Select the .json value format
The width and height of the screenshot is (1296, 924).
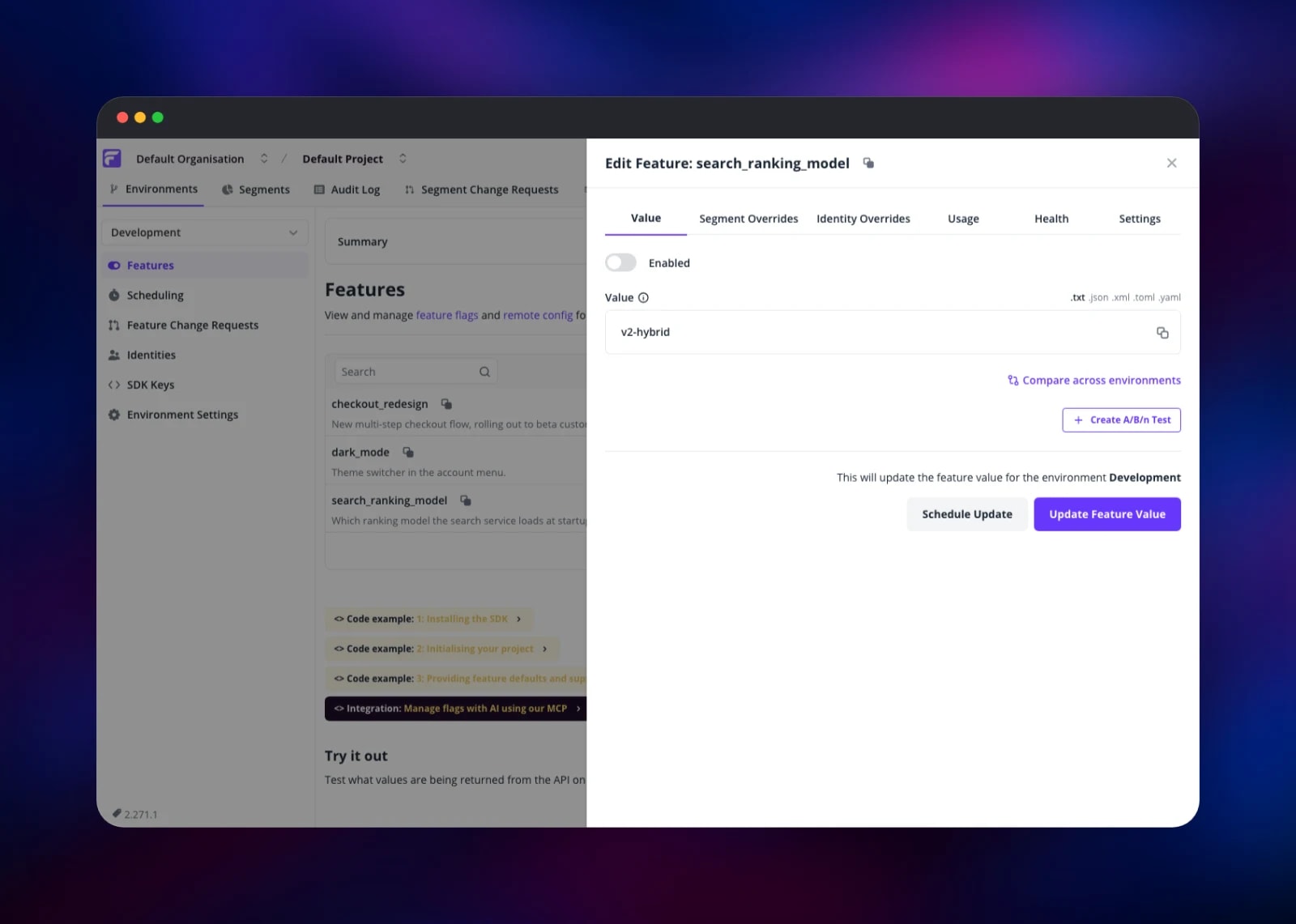(1098, 297)
